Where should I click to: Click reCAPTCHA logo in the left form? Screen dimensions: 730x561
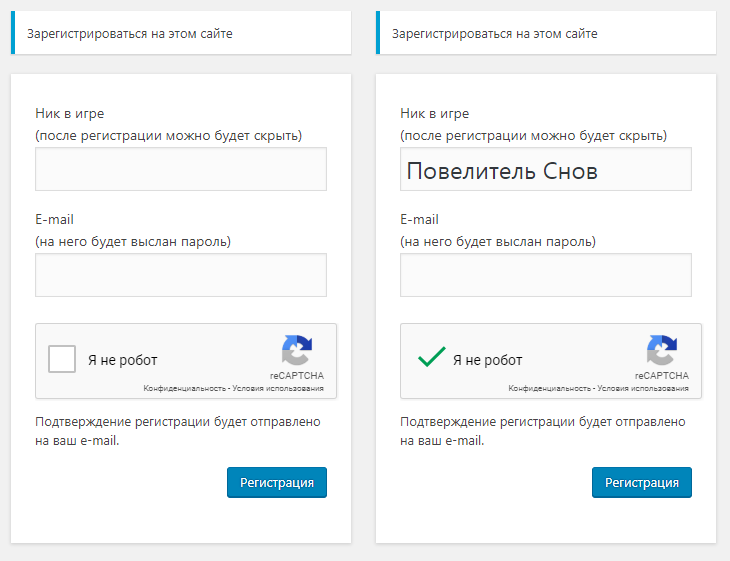coord(297,350)
